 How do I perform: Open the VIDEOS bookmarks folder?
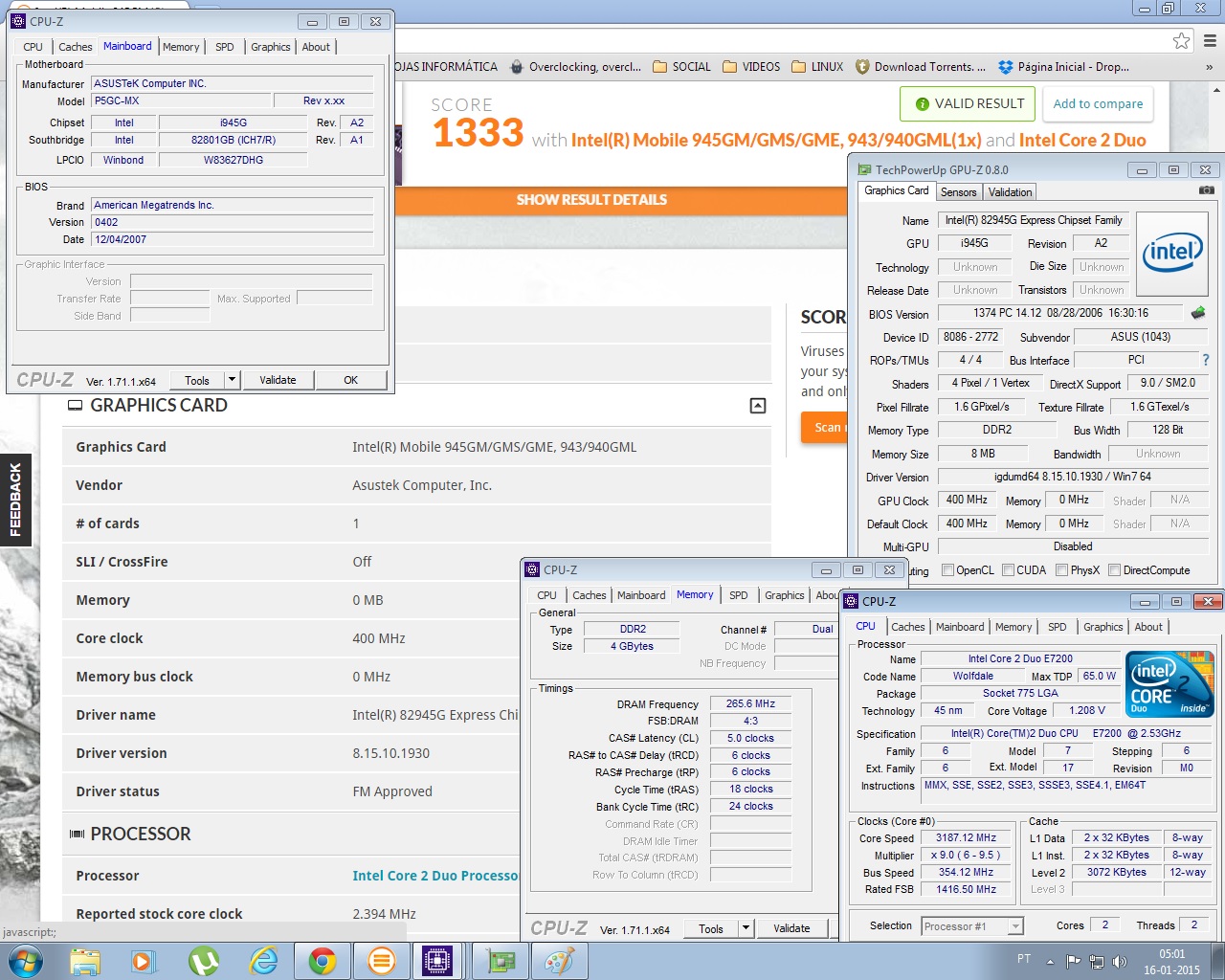(x=751, y=67)
